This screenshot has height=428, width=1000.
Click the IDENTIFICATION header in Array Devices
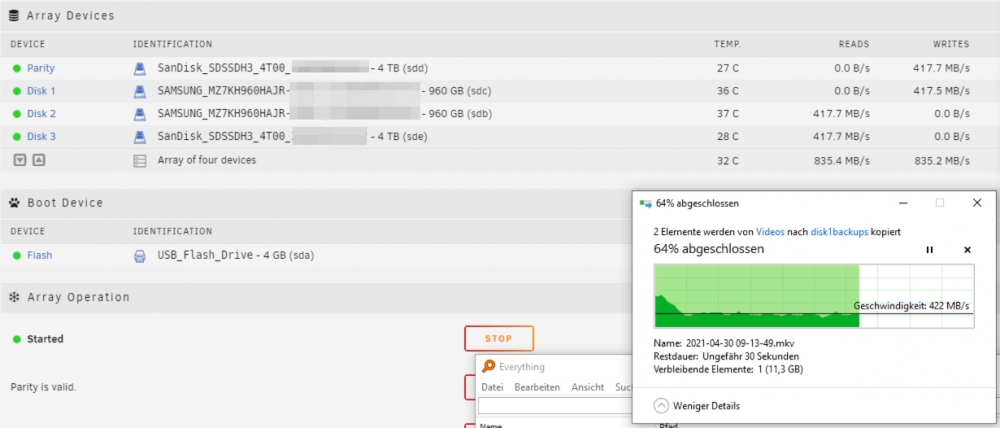172,45
